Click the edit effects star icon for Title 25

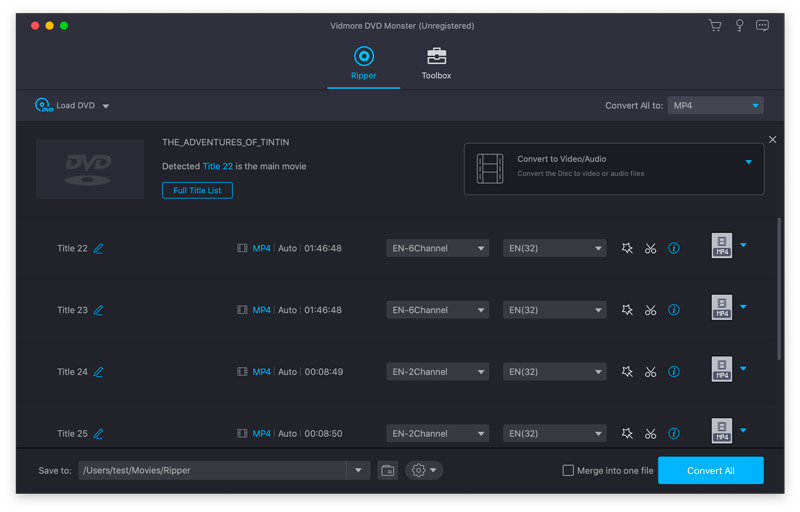click(x=627, y=433)
